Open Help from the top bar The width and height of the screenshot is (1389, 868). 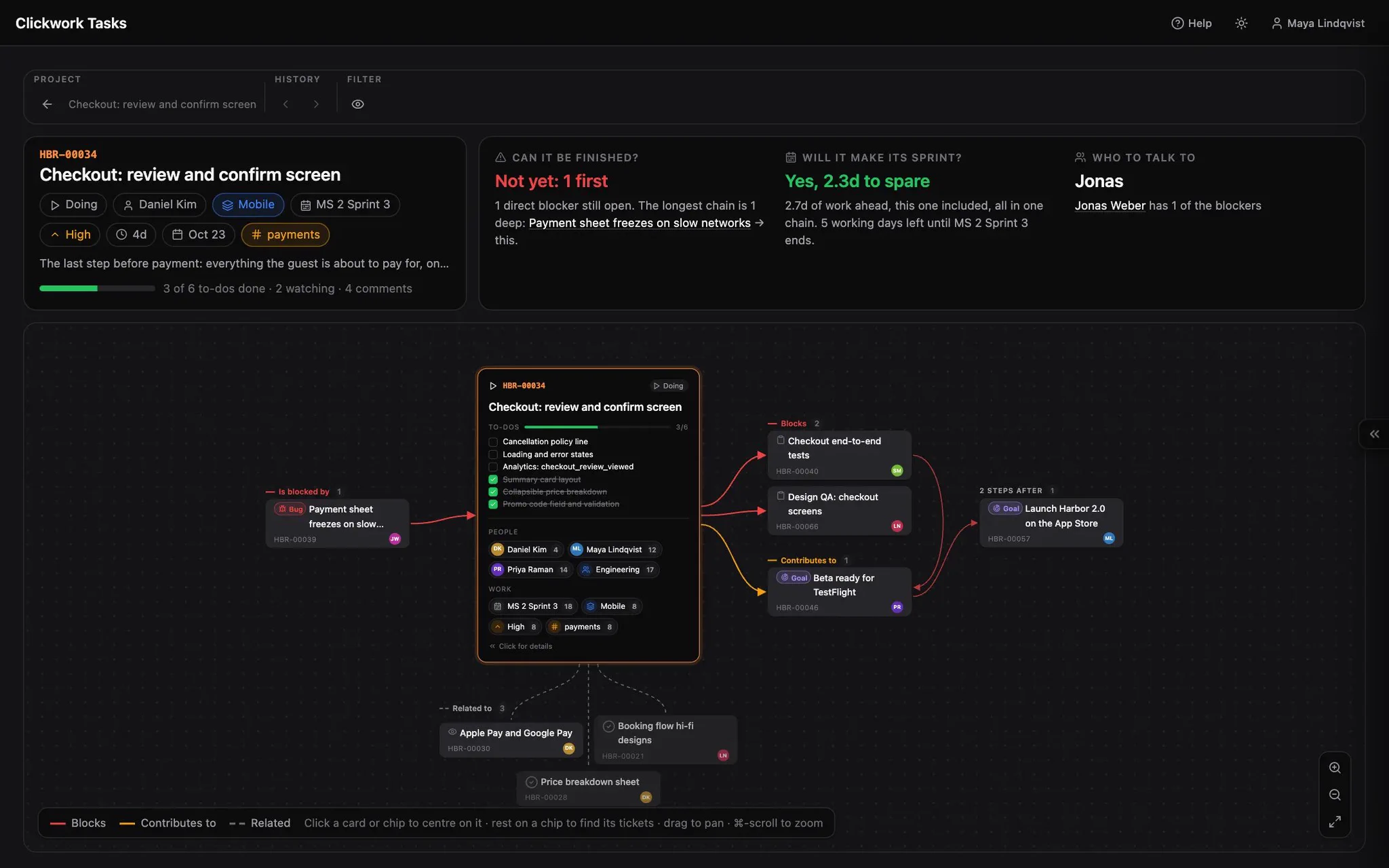1192,23
